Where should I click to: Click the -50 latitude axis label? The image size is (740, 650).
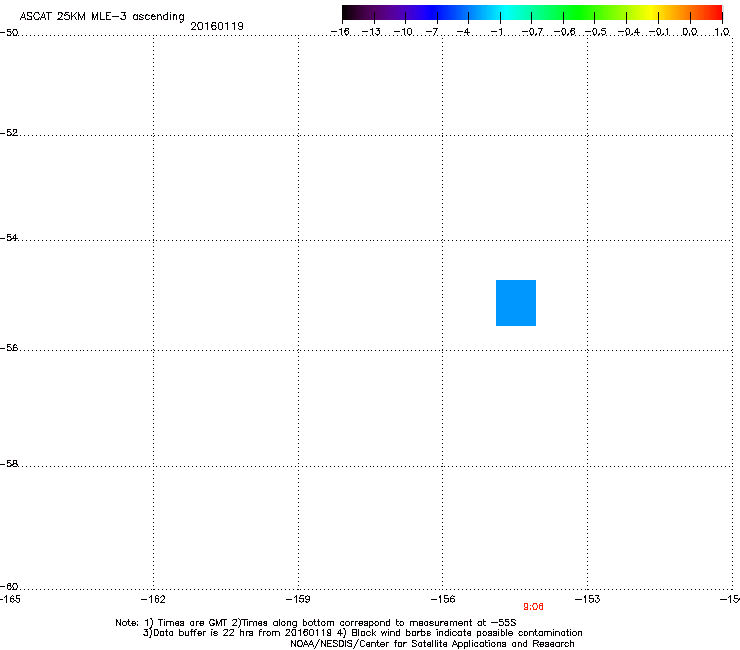(x=9, y=33)
